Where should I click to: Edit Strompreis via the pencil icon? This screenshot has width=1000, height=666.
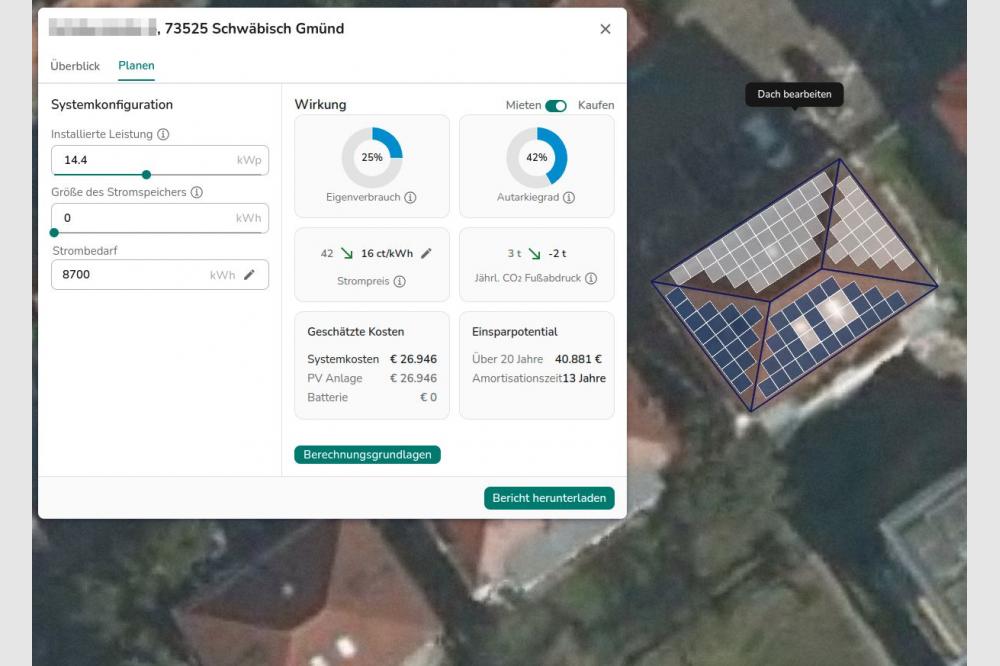[x=428, y=253]
